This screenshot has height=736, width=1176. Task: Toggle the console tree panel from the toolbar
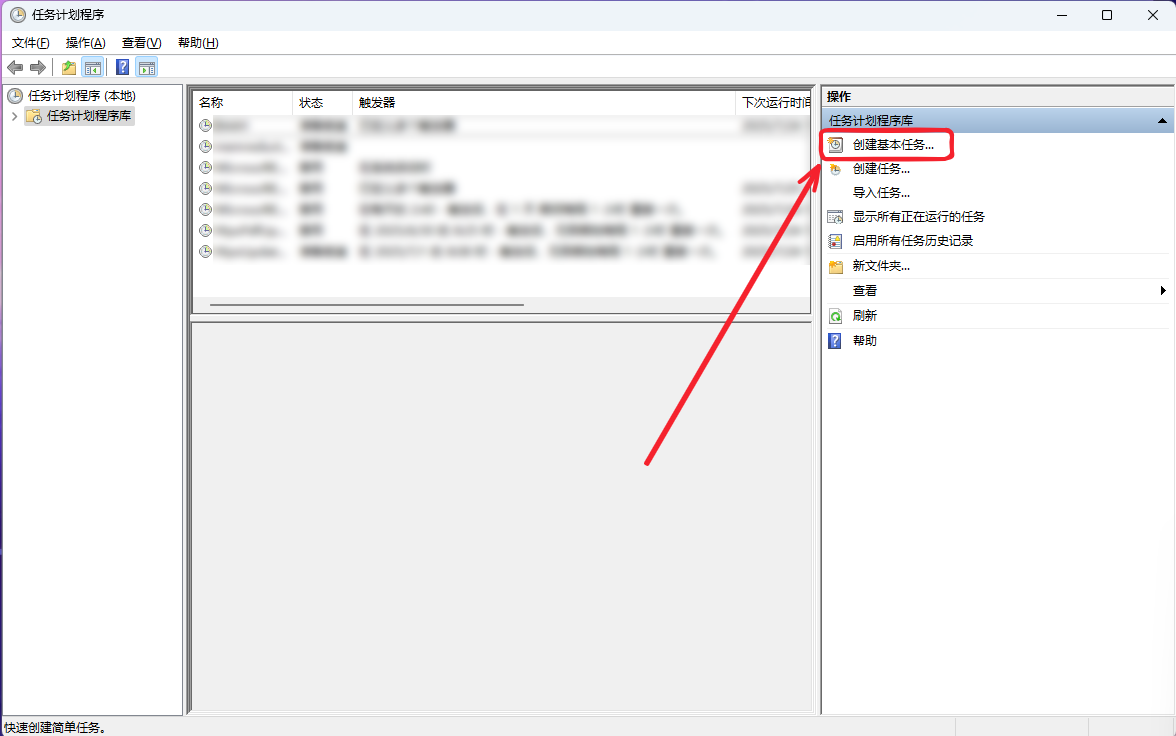pyautogui.click(x=91, y=66)
